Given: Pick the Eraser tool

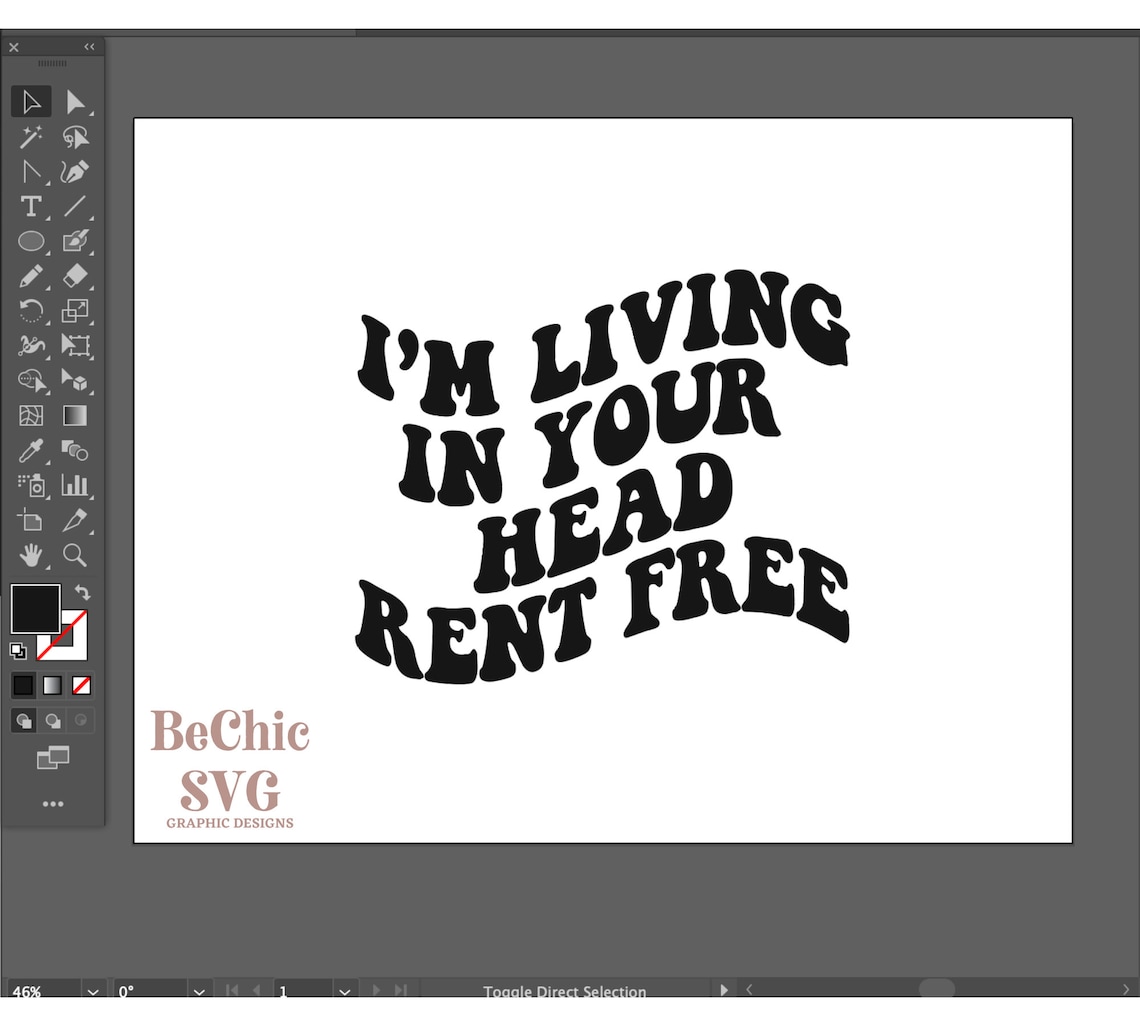Looking at the screenshot, I should click(x=75, y=276).
